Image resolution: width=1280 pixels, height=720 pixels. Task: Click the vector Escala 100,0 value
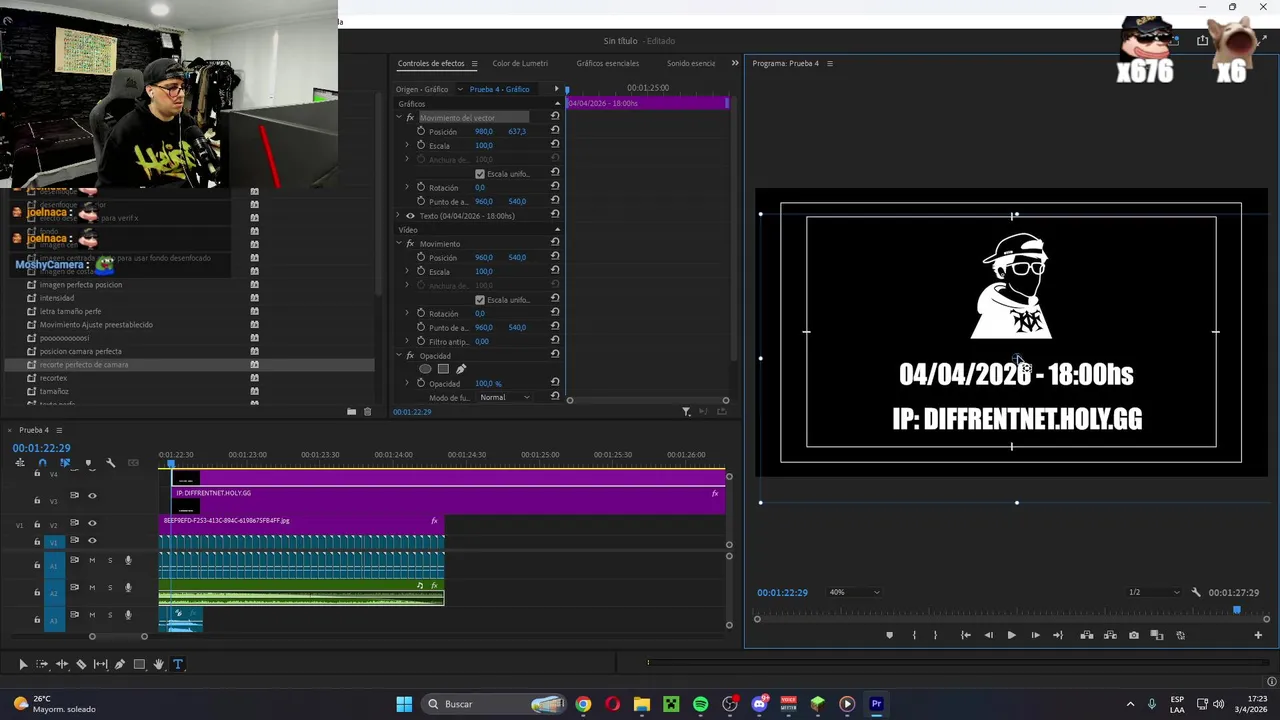pos(484,145)
